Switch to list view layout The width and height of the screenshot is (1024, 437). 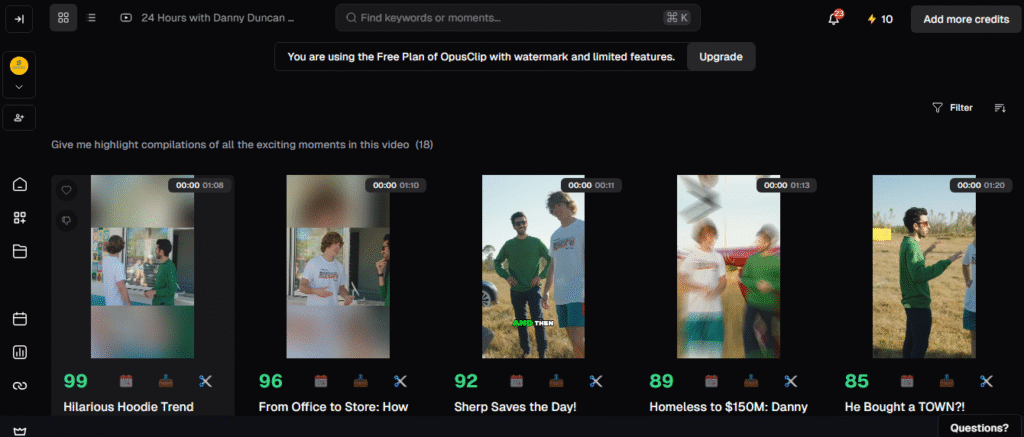(92, 18)
